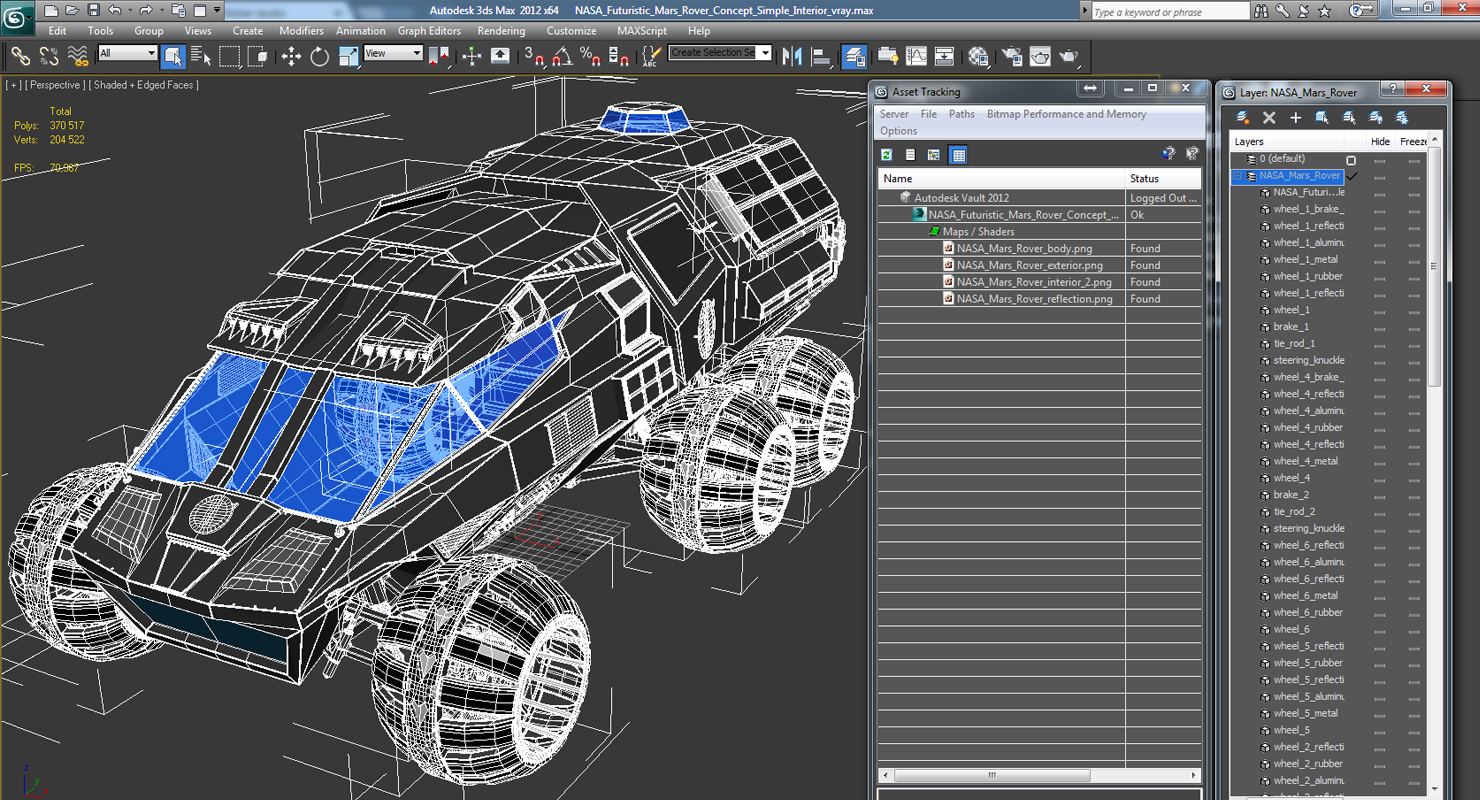Screen dimensions: 1480x800
Task: Activate the Select and Scale tool
Action: coord(348,56)
